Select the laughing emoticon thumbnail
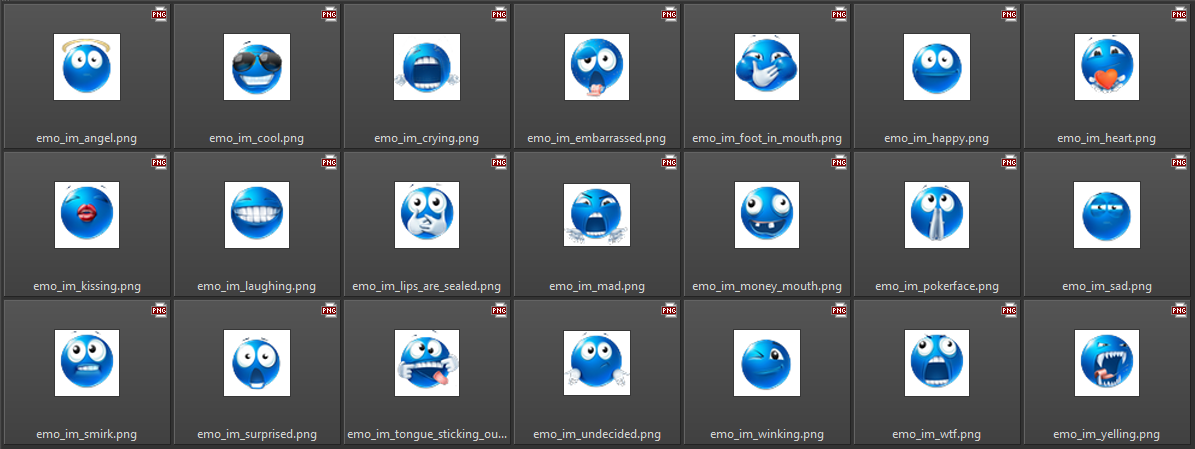The image size is (1195, 449). [x=257, y=215]
